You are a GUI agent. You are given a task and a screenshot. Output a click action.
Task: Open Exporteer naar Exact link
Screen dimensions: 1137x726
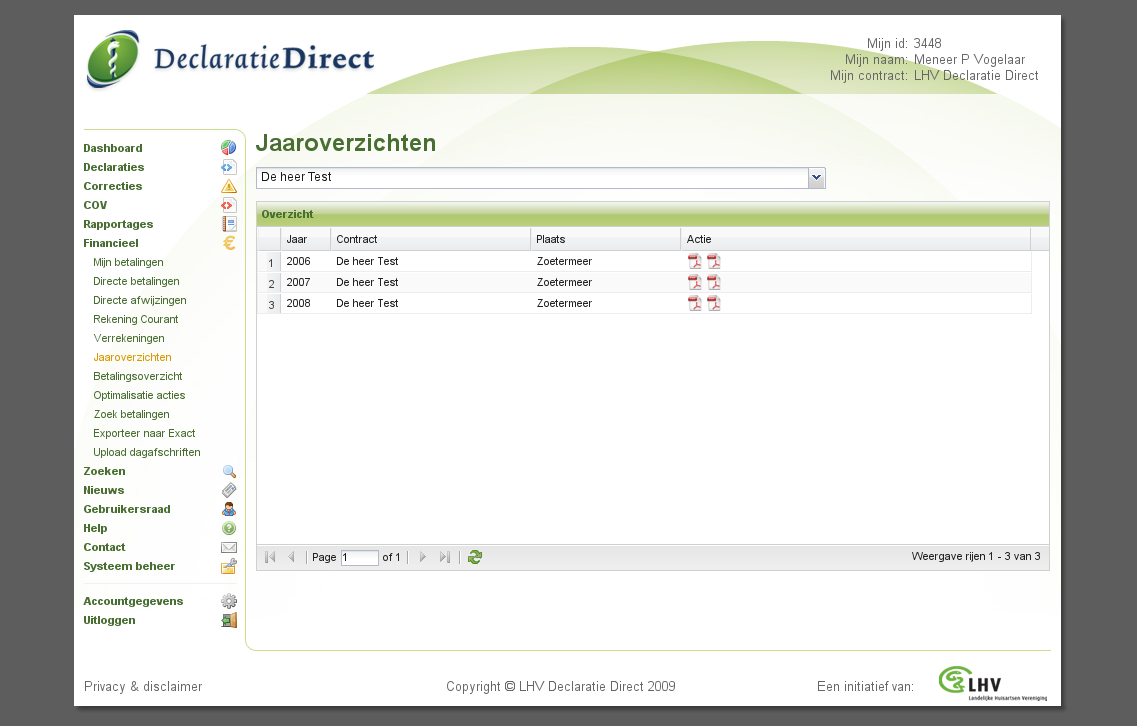click(144, 433)
